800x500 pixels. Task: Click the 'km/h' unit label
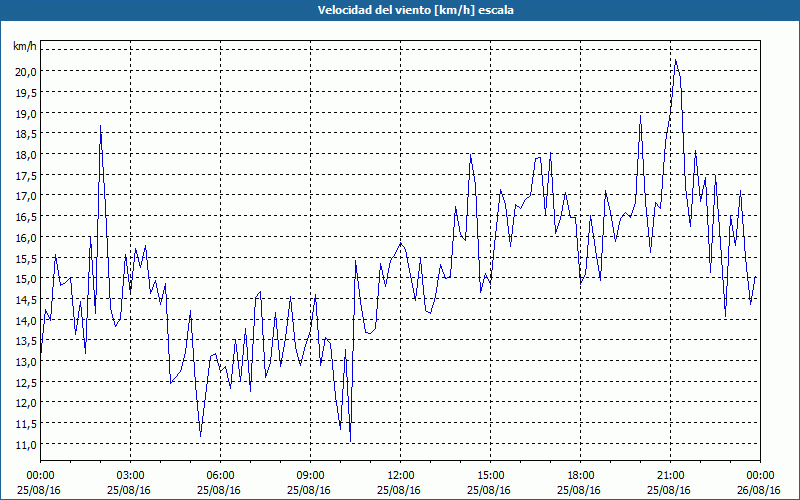pyautogui.click(x=24, y=46)
